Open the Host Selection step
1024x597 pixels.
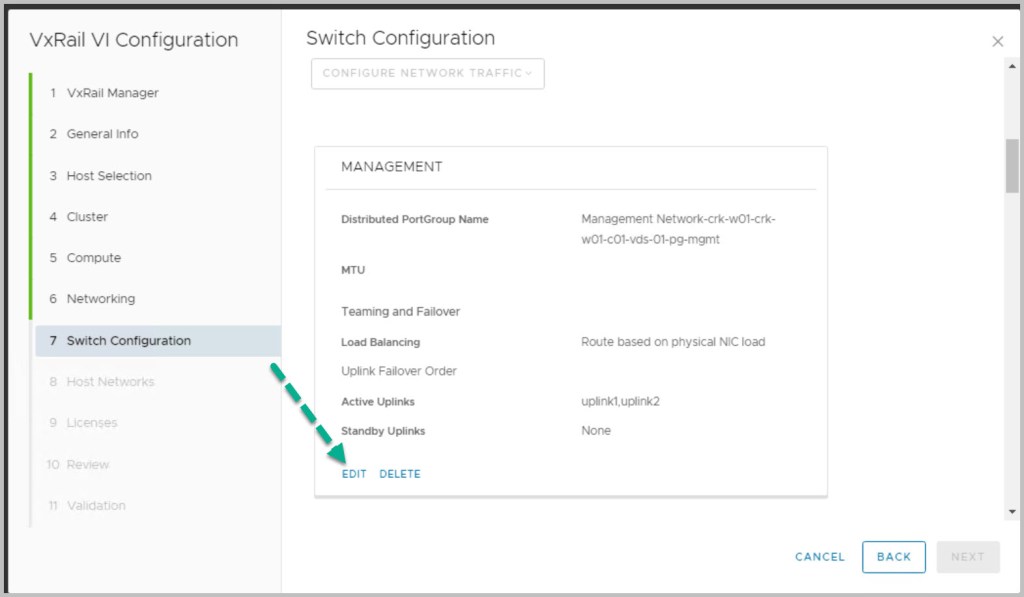pos(109,176)
